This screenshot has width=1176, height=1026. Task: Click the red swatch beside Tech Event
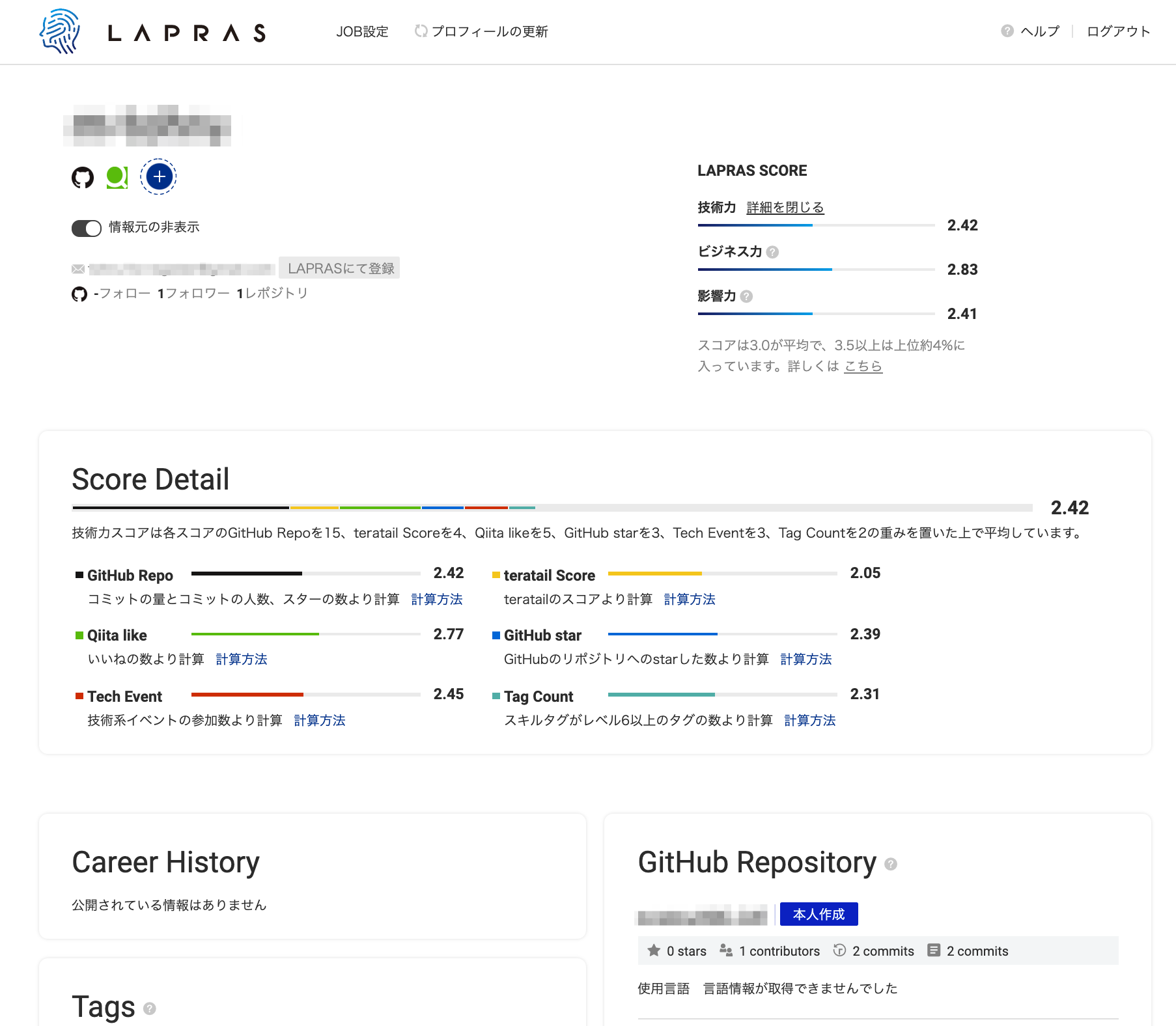point(79,696)
